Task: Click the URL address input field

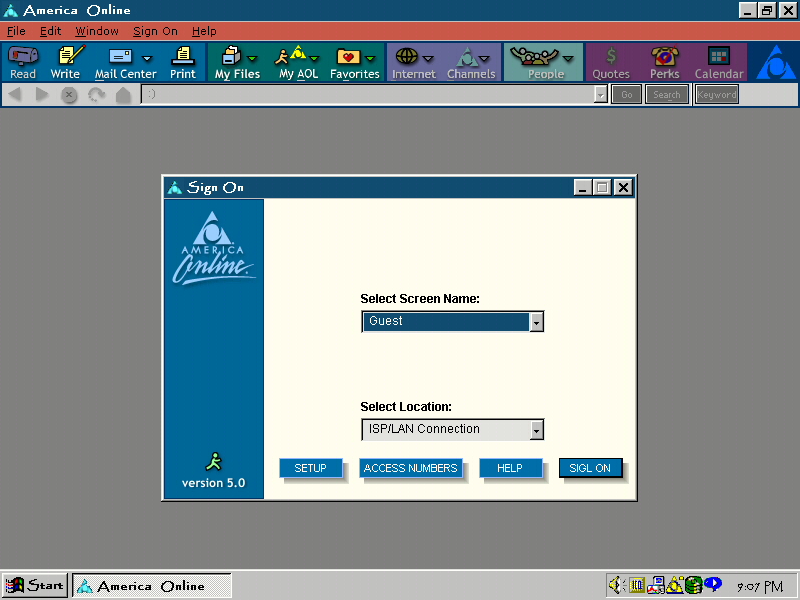Action: 370,94
